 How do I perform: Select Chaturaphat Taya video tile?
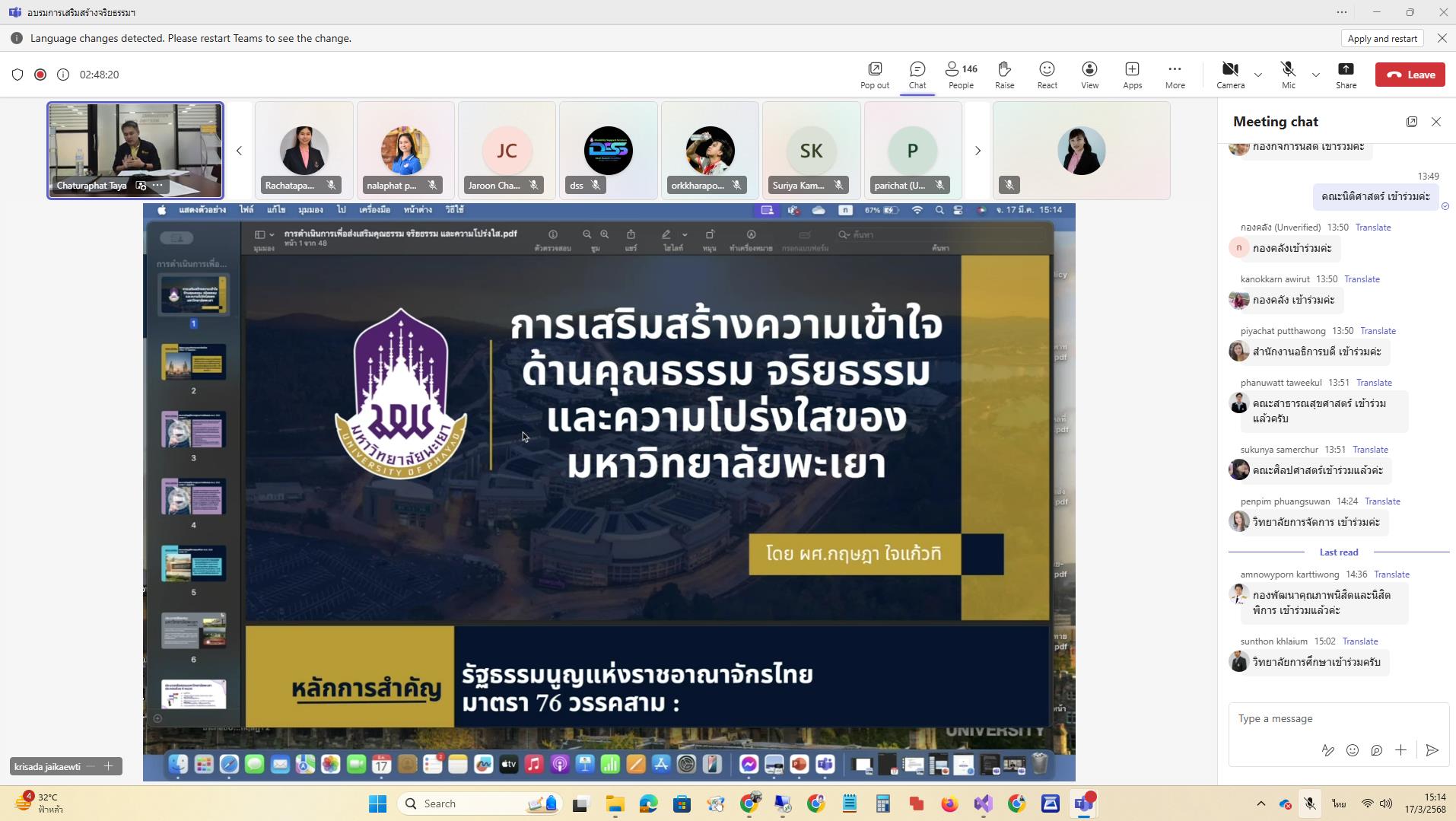(x=135, y=151)
